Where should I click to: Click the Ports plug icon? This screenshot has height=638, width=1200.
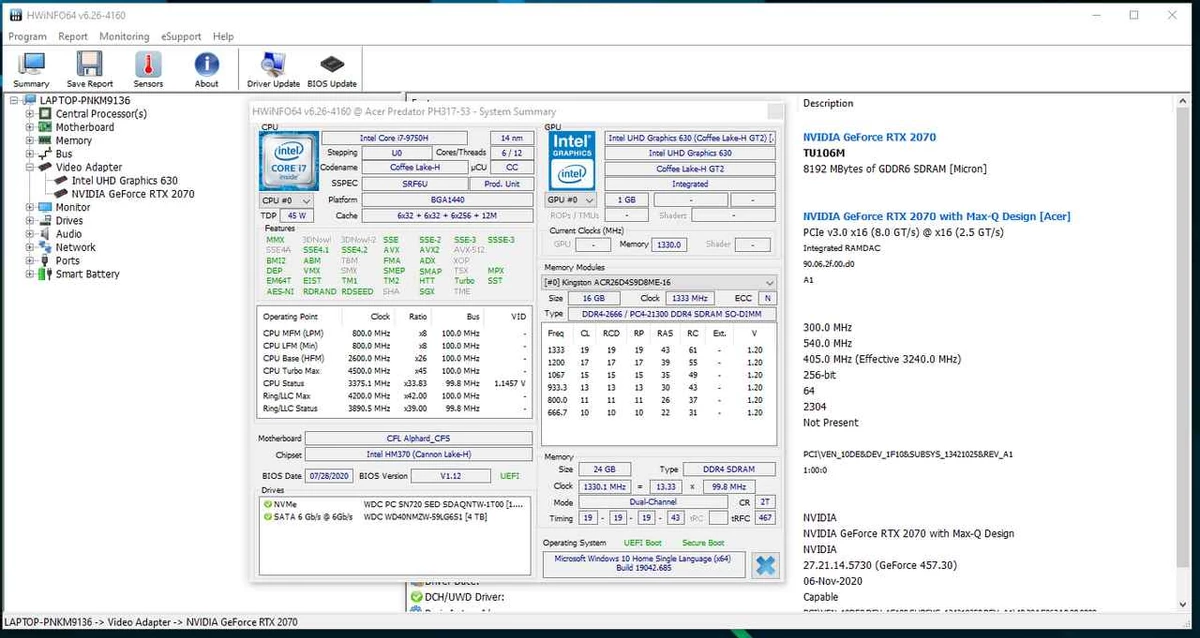point(45,260)
